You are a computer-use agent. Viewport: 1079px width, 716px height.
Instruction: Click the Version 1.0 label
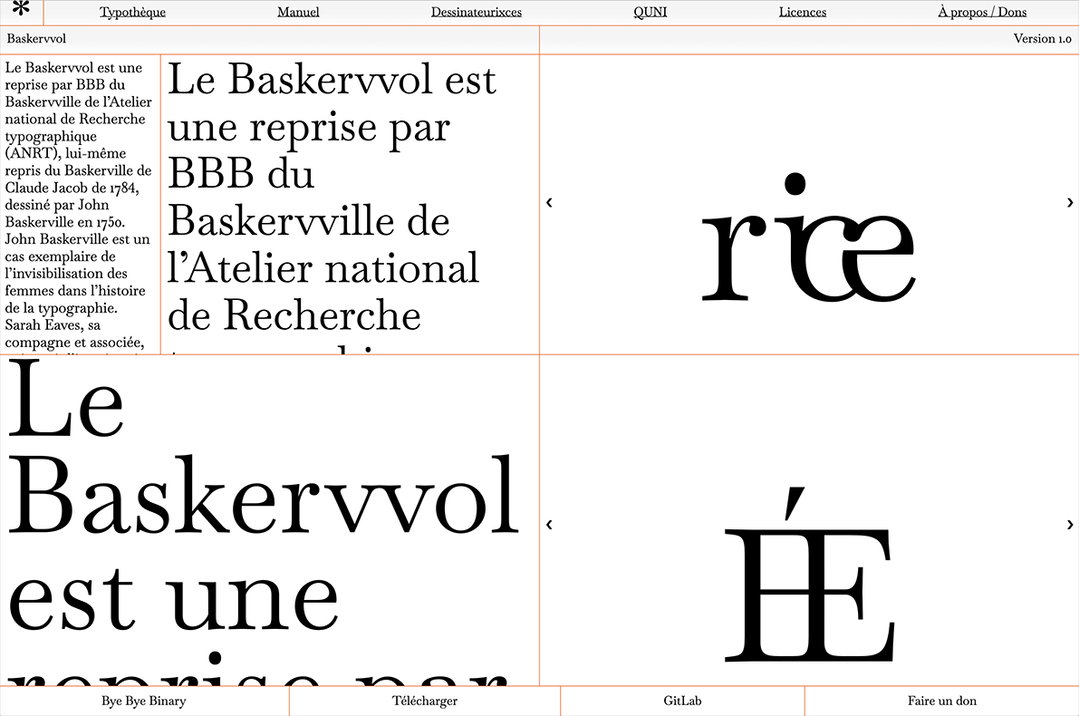1043,39
